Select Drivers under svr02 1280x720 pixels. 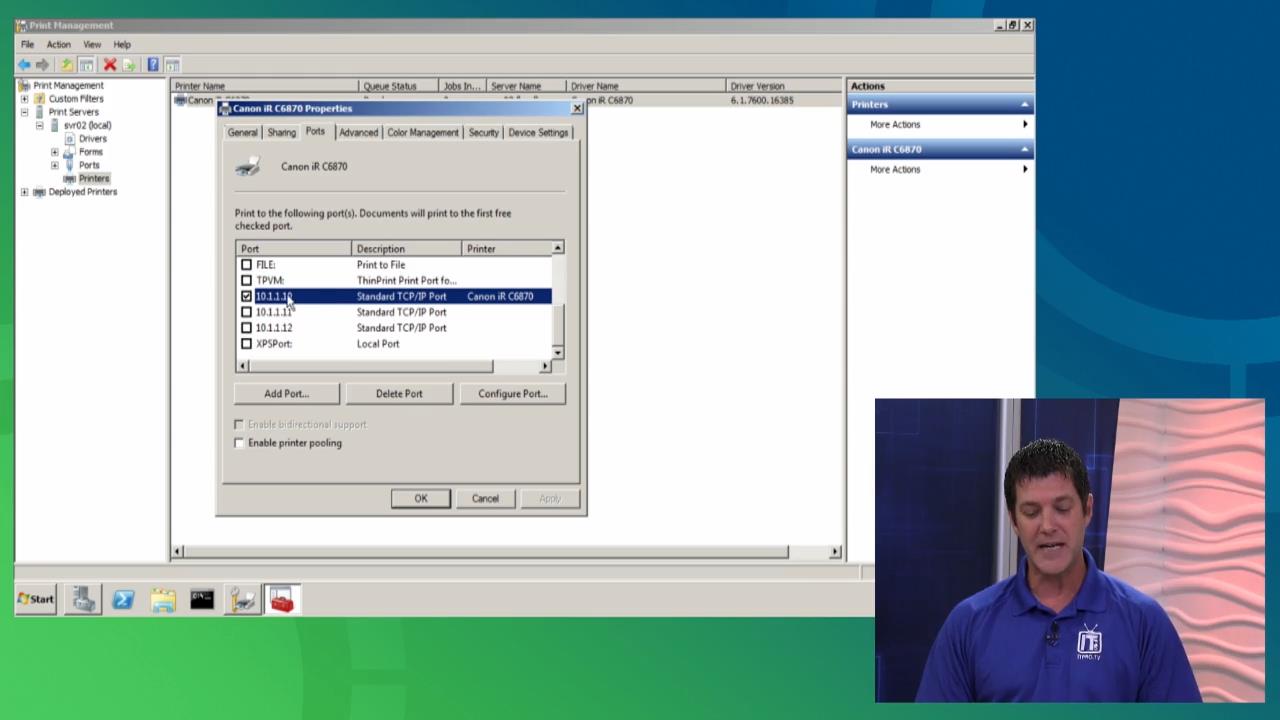(92, 138)
